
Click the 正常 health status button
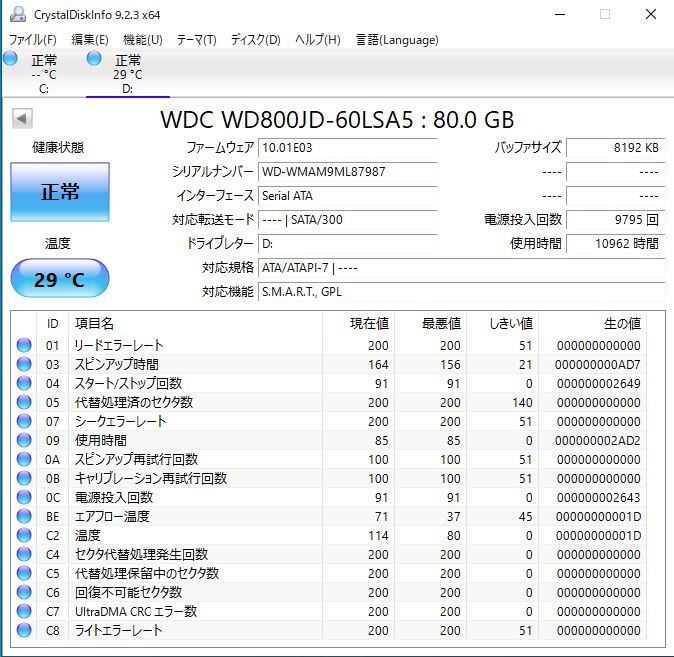60,192
